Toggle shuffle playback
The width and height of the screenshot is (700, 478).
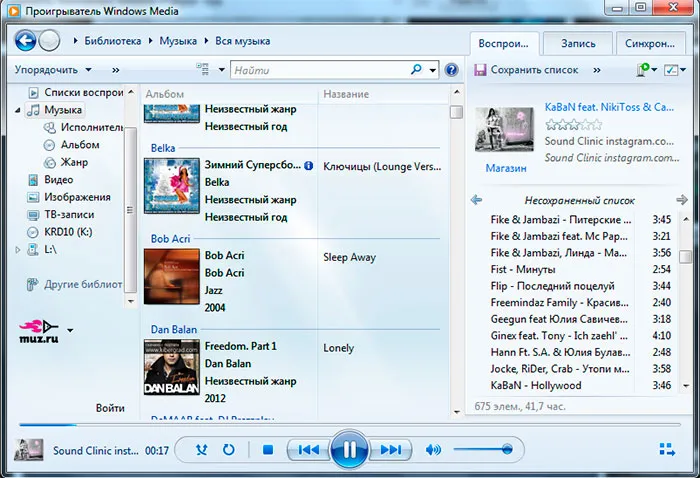[x=202, y=449]
